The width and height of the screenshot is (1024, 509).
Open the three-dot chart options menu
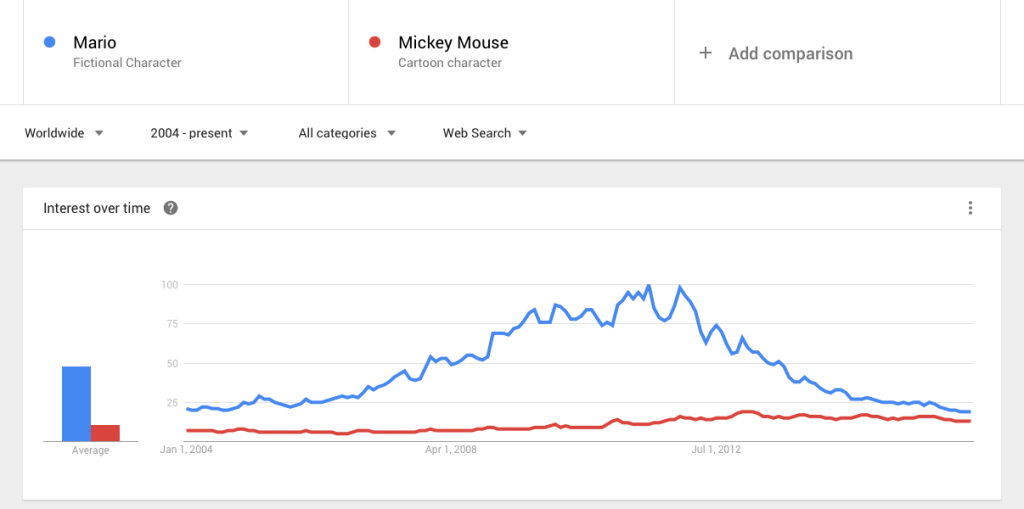point(970,208)
